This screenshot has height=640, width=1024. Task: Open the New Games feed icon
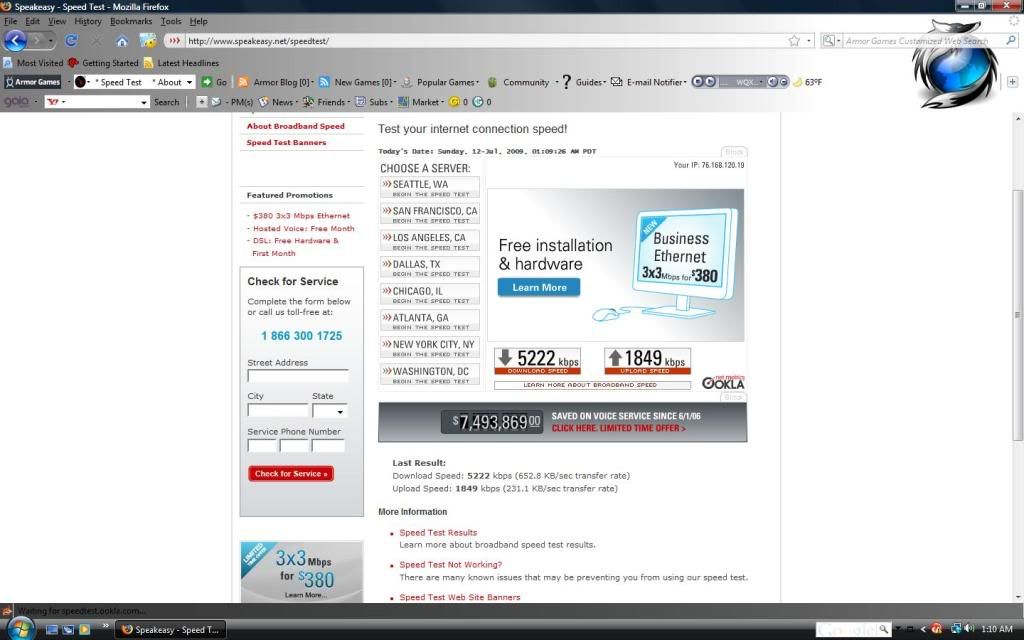point(324,82)
